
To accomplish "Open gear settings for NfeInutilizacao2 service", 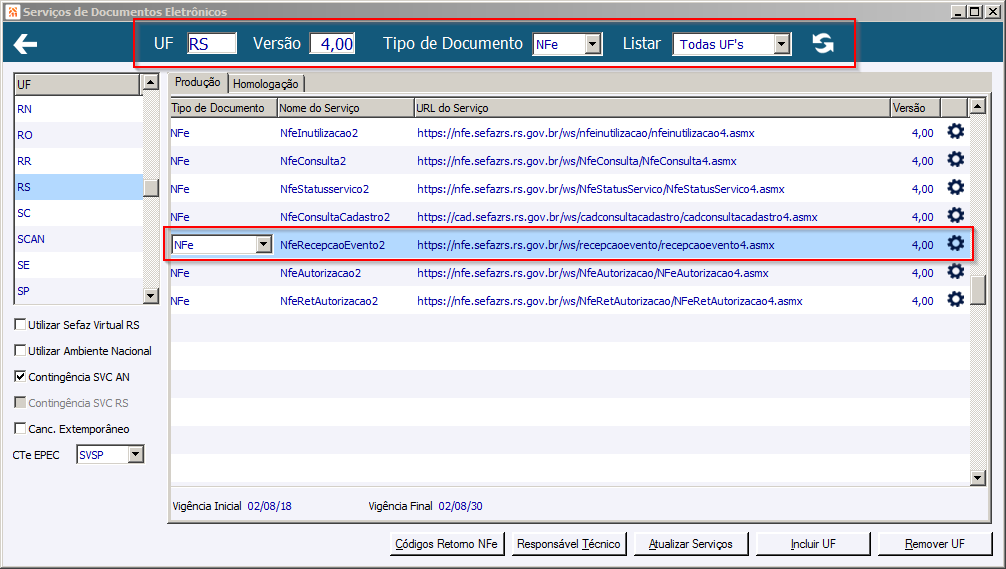I will point(955,132).
